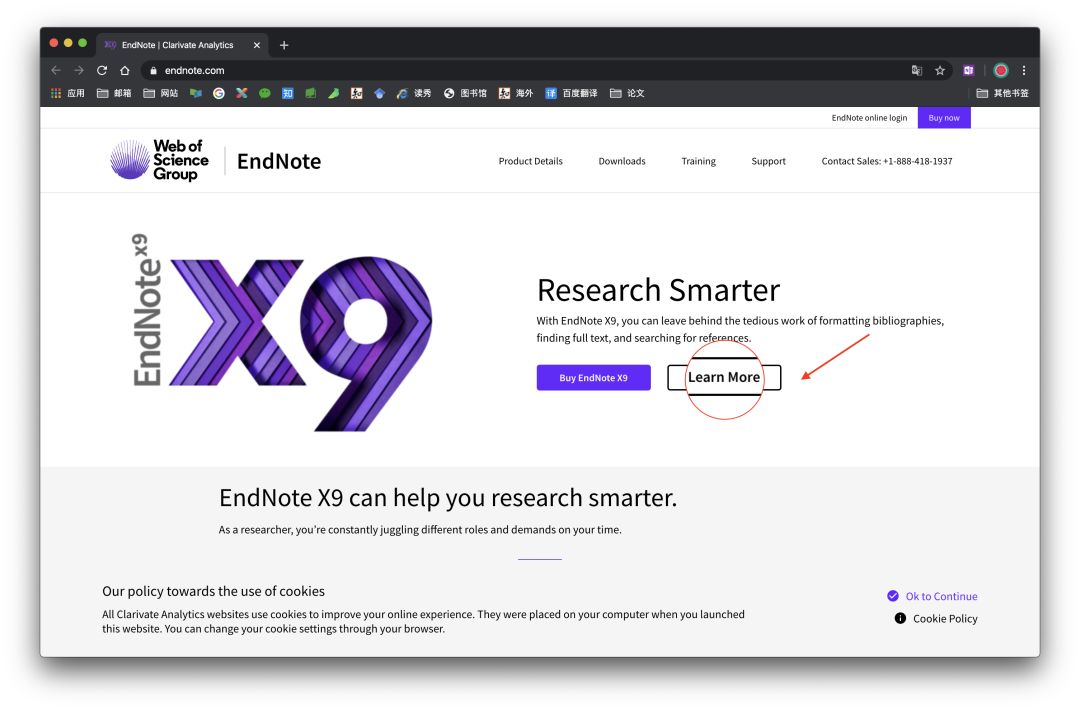1080x710 pixels.
Task: Open the 读秀 bookmark
Action: click(414, 93)
